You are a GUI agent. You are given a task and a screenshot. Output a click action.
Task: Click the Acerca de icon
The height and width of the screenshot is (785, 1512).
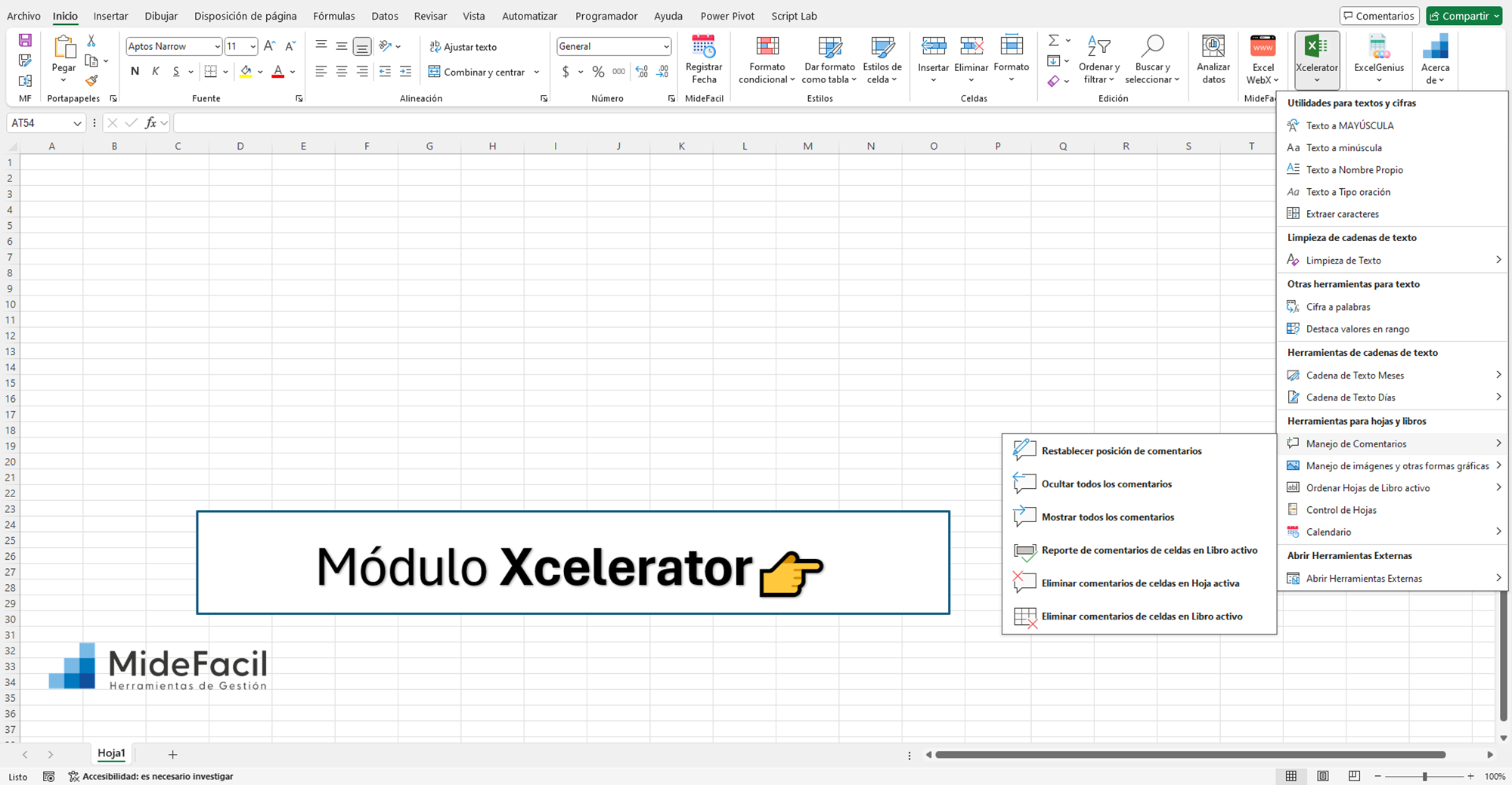point(1435,47)
